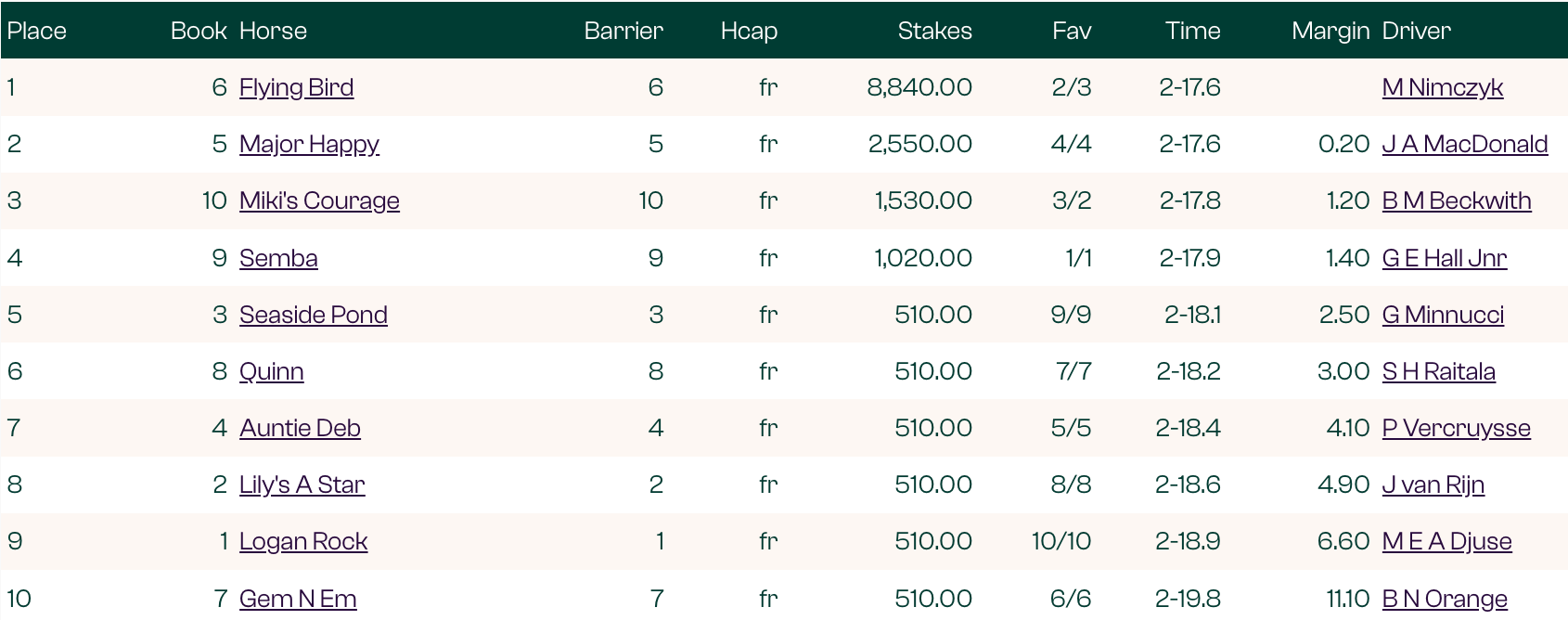This screenshot has height=620, width=1568.
Task: Open driver G Minnucci's page
Action: [x=1443, y=315]
